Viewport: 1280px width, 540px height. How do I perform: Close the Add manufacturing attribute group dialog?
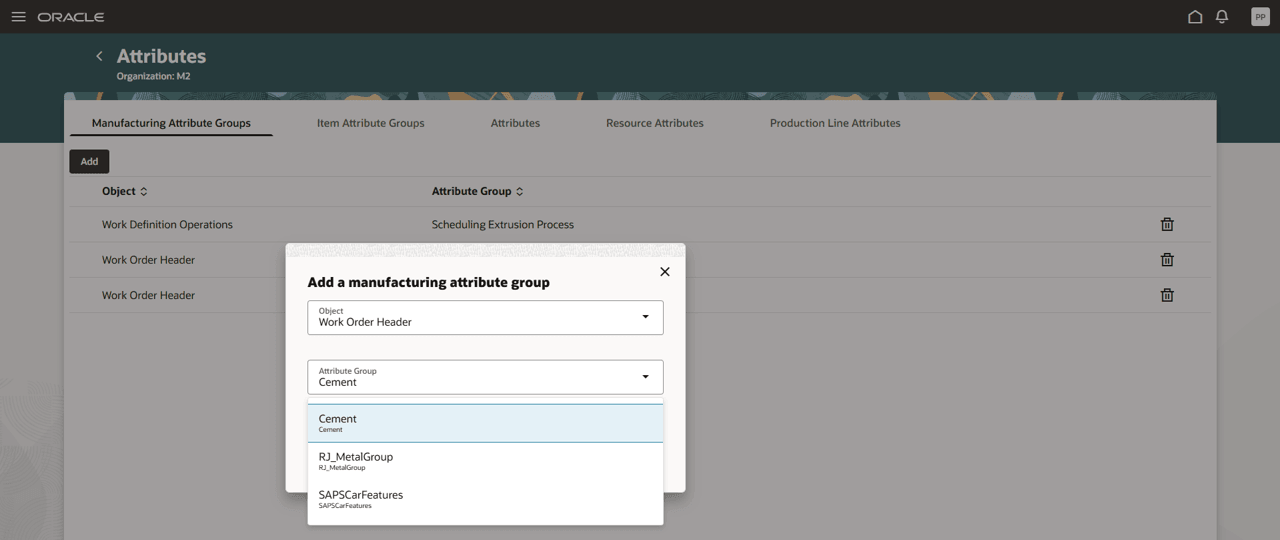click(665, 272)
